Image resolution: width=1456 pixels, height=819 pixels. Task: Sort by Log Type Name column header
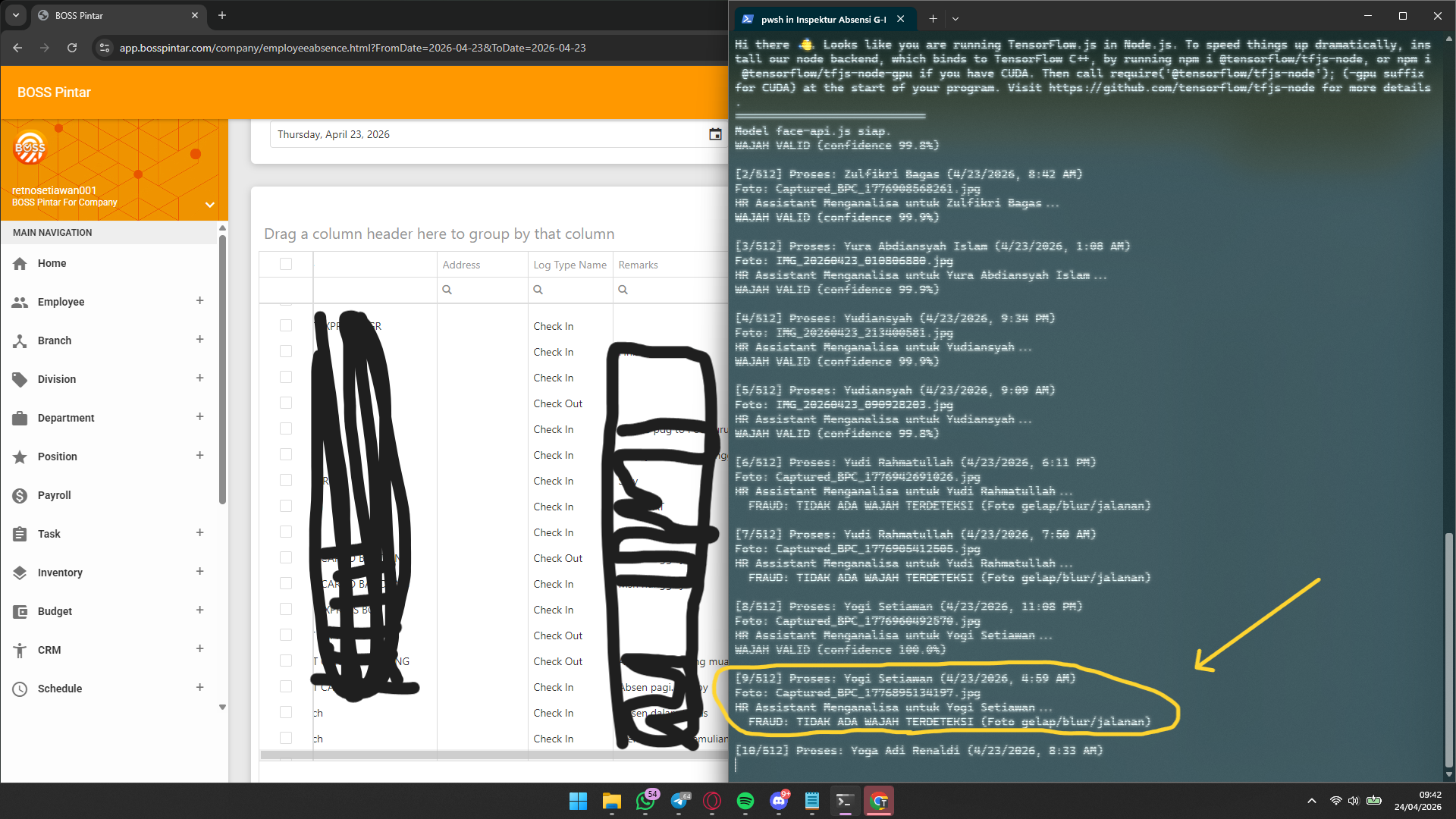tap(570, 265)
